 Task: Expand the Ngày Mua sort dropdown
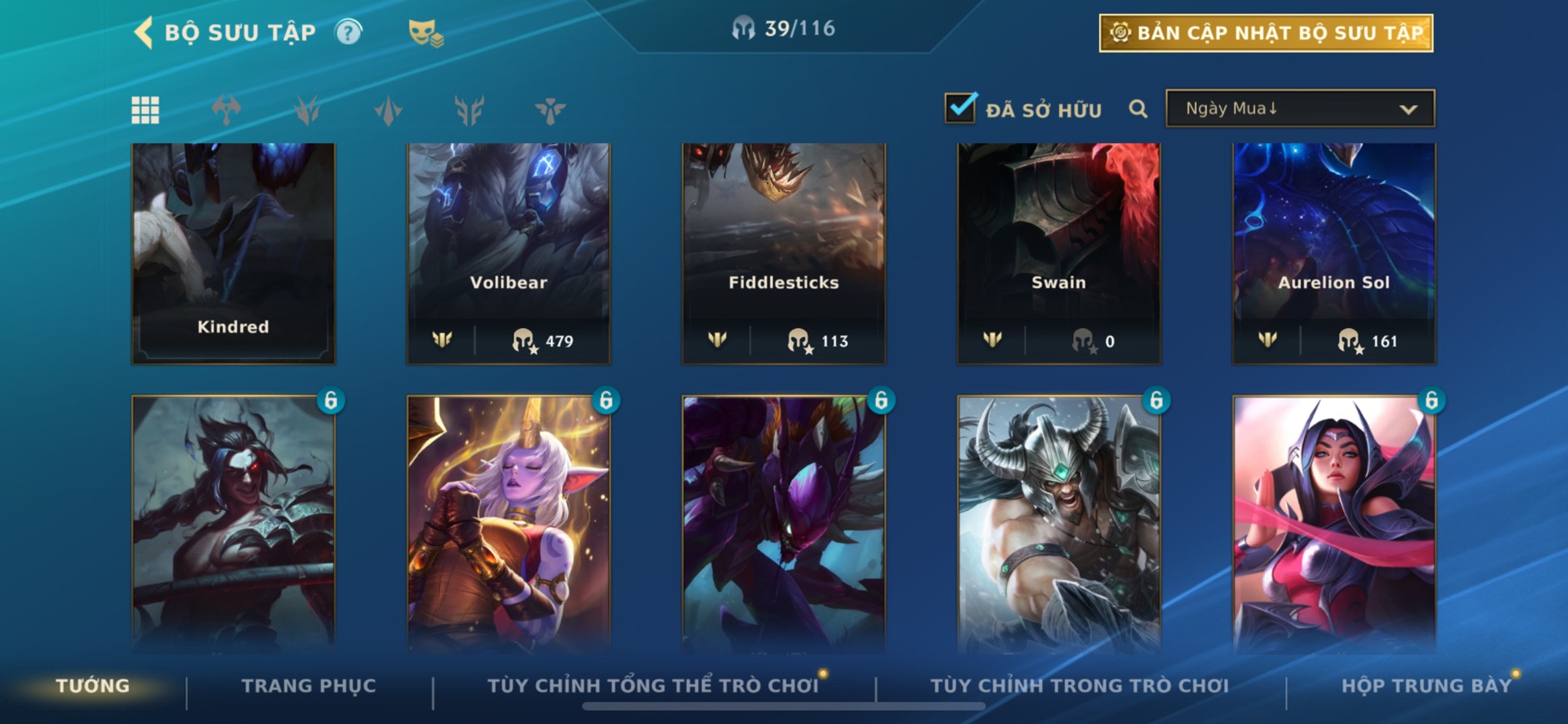click(x=1300, y=108)
